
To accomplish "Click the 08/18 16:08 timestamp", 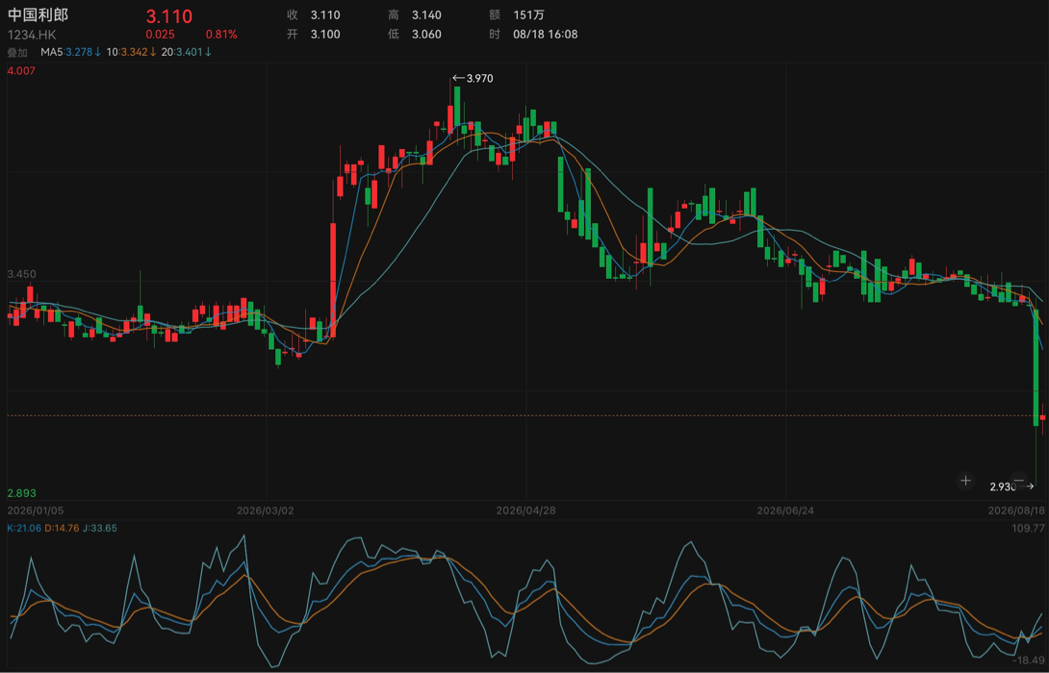I will 545,34.
